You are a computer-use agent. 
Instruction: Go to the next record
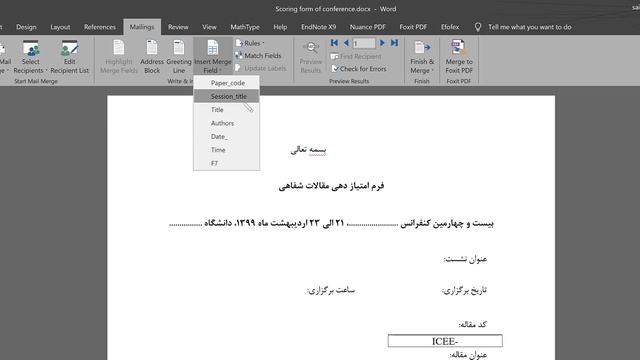tap(382, 43)
